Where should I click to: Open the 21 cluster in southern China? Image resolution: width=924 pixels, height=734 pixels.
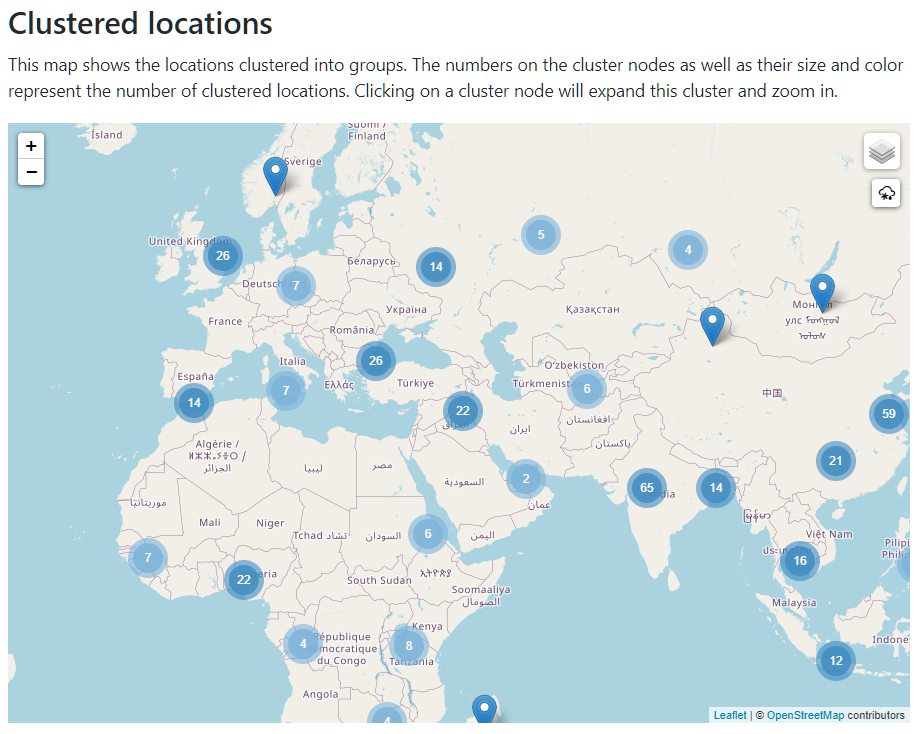835,461
